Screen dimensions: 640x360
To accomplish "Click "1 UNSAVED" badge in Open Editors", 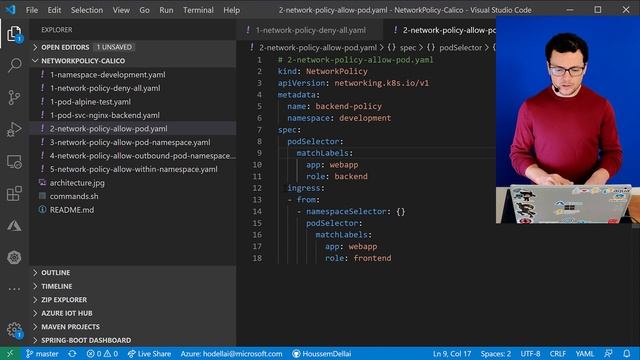I will coord(114,47).
